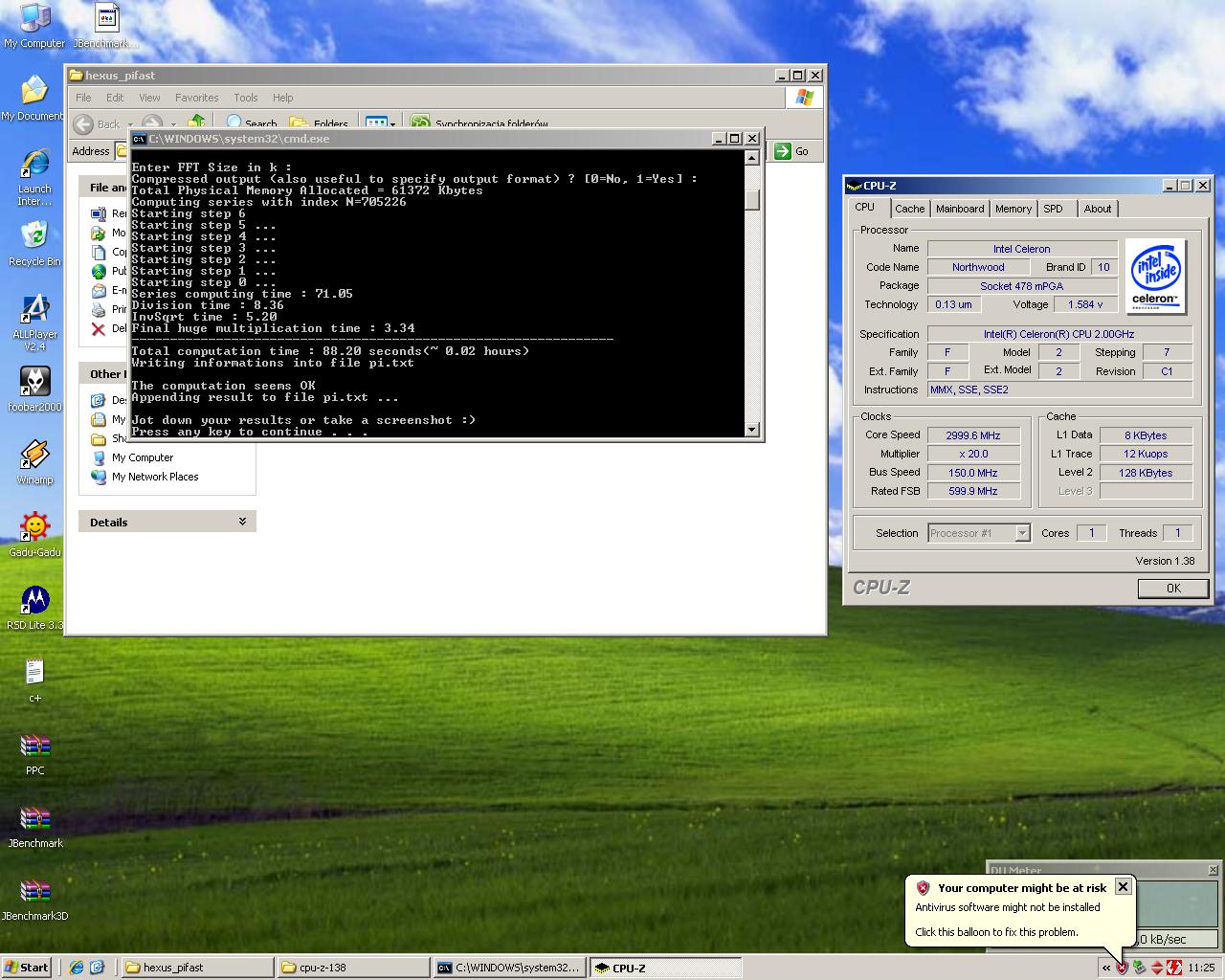Image resolution: width=1225 pixels, height=980 pixels.
Task: Click second Quick Launch browser icon
Action: [97, 968]
